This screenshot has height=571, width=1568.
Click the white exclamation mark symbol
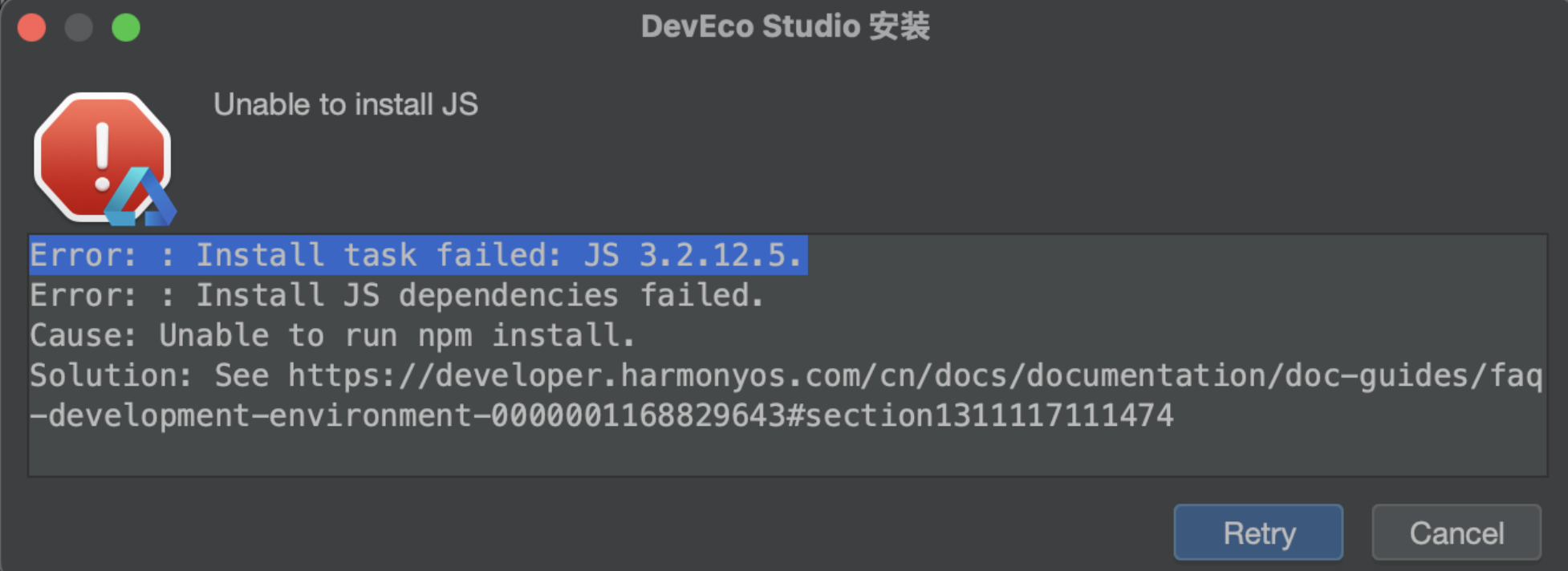pos(102,156)
